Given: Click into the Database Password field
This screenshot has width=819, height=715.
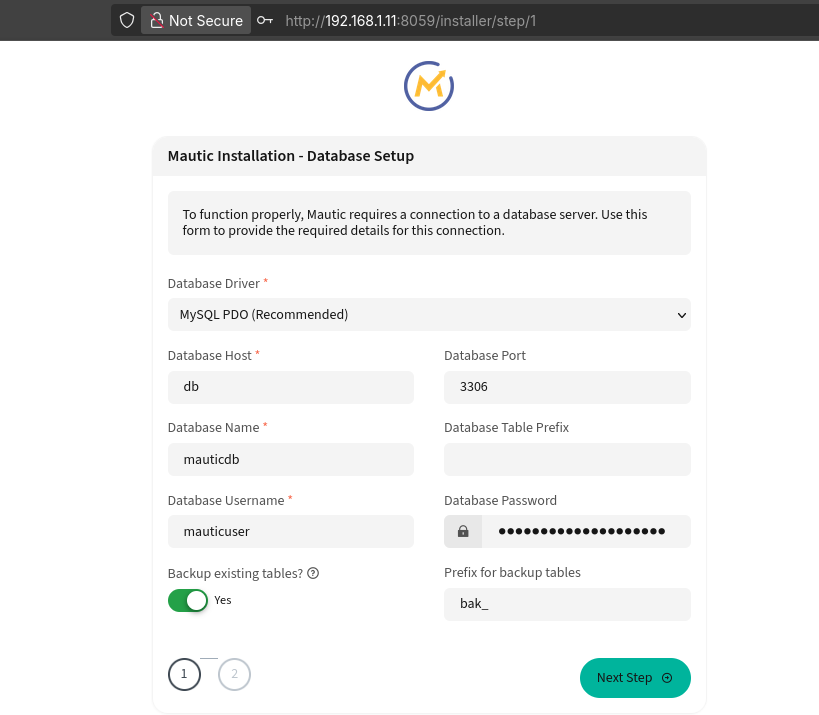Looking at the screenshot, I should point(585,532).
